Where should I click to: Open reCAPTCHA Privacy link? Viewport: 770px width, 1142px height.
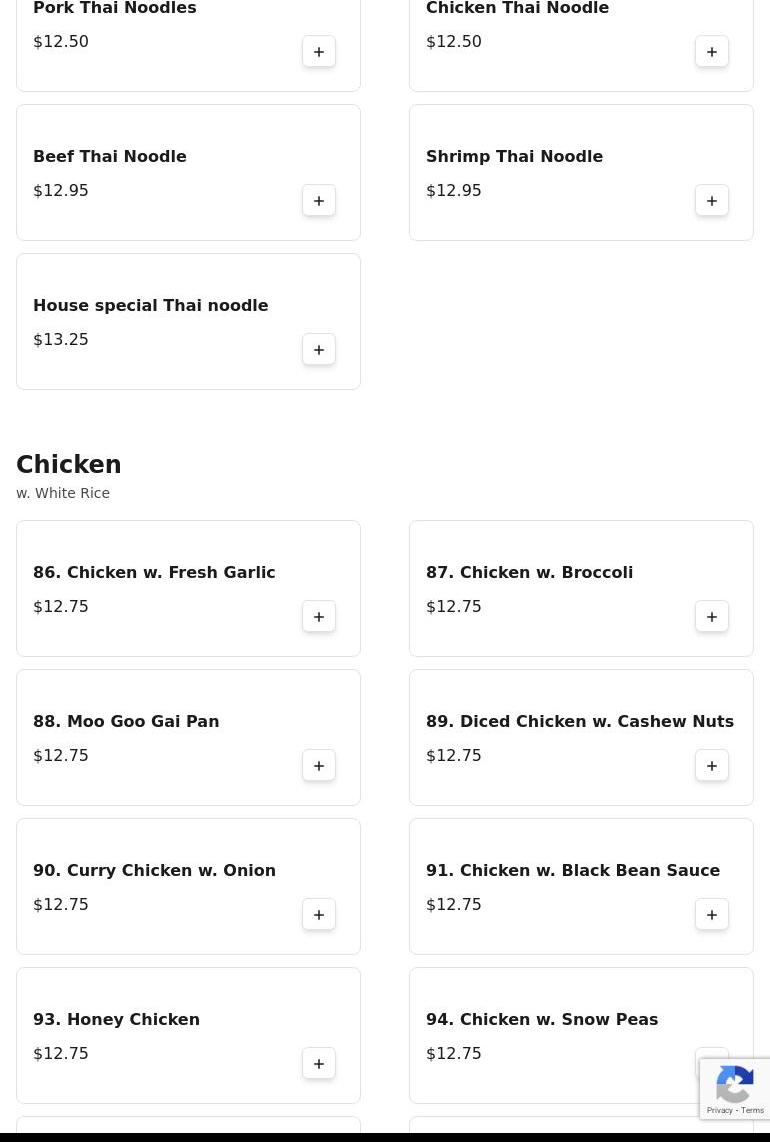coord(719,1110)
